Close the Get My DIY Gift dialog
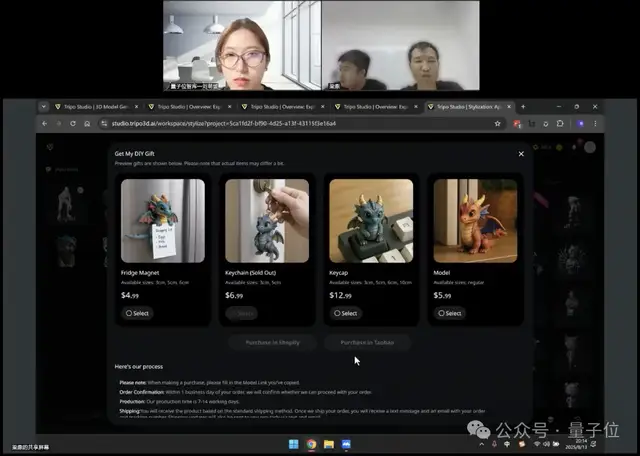The width and height of the screenshot is (640, 456). tap(521, 154)
